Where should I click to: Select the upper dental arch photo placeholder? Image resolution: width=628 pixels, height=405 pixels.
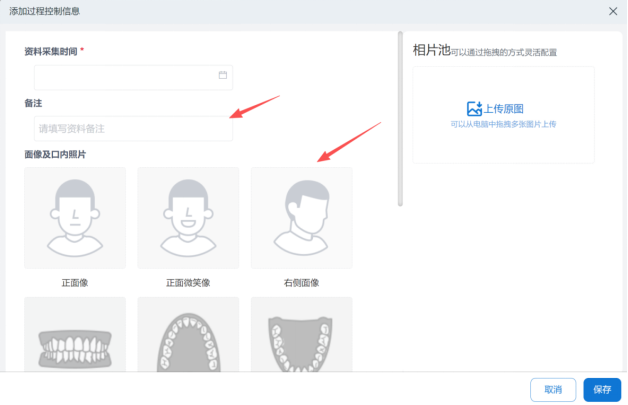click(188, 335)
